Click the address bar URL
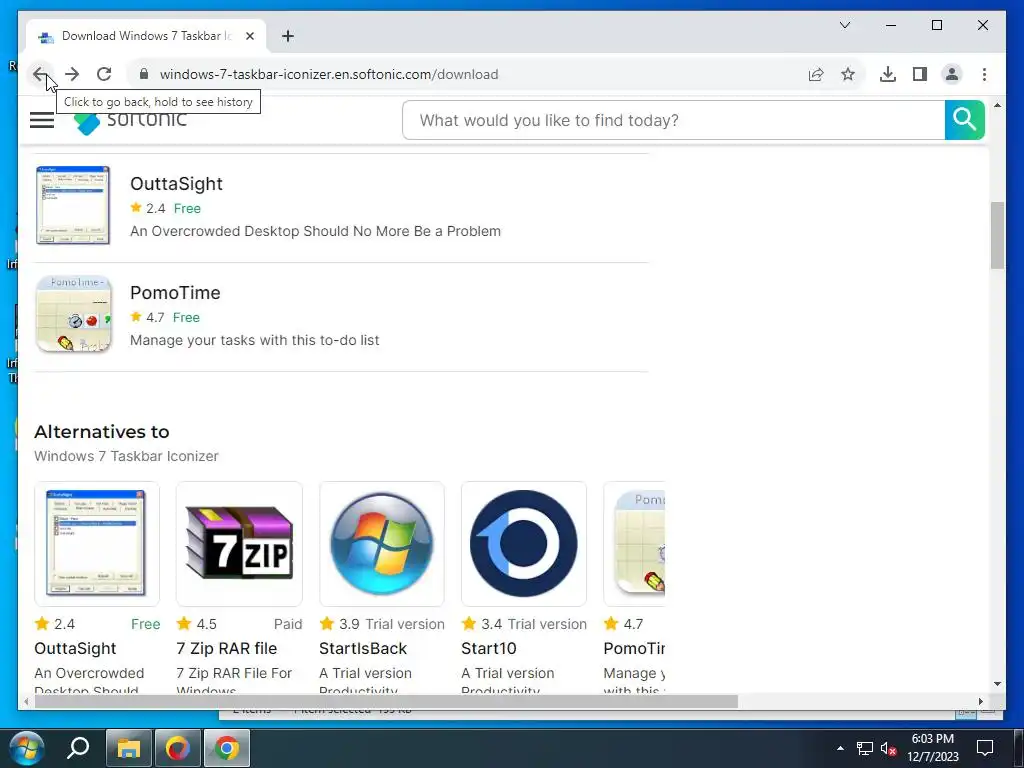Viewport: 1024px width, 768px height. [328, 74]
